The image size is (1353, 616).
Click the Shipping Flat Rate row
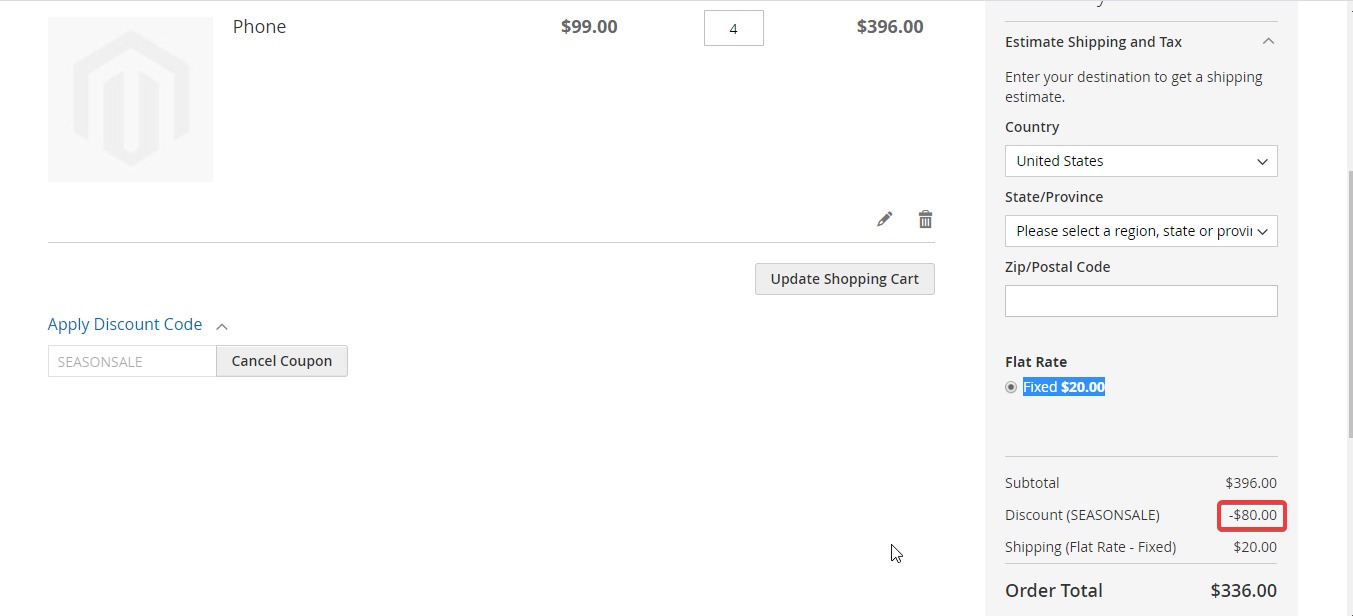(x=1090, y=546)
